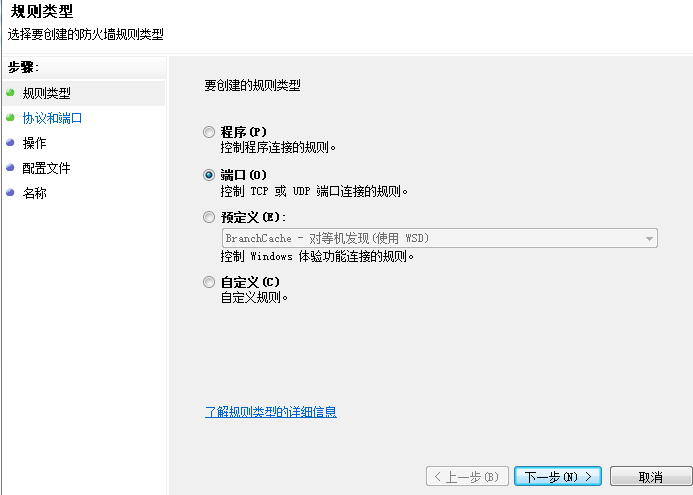The height and width of the screenshot is (495, 693).
Task: Click the blue bullet beside 名称 step
Action: (11, 193)
